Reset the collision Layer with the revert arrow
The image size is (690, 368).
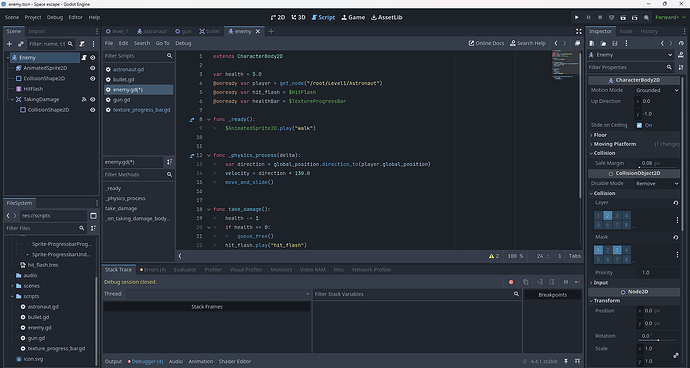click(675, 203)
